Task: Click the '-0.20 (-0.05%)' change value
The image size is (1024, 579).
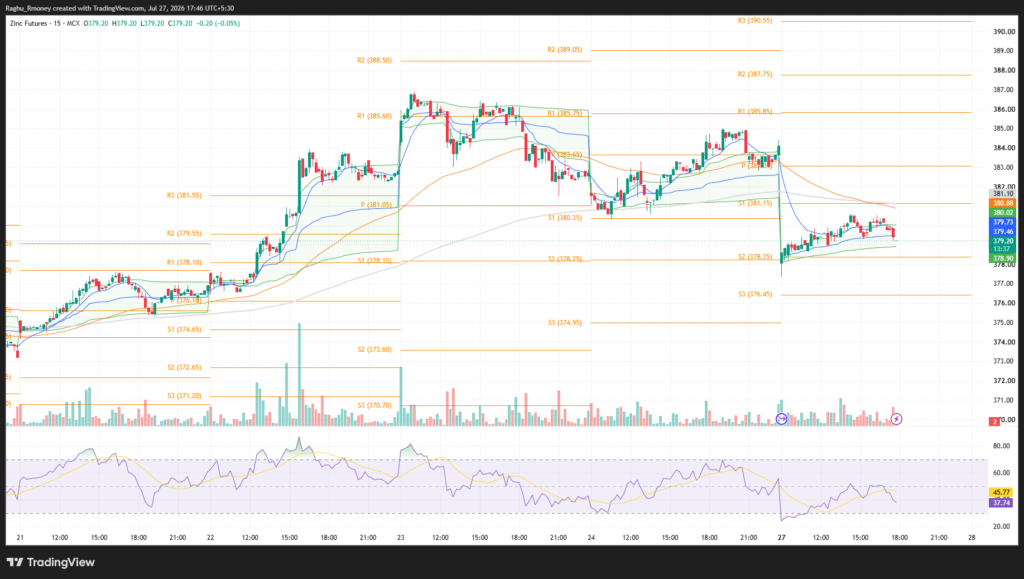Action: (x=219, y=23)
